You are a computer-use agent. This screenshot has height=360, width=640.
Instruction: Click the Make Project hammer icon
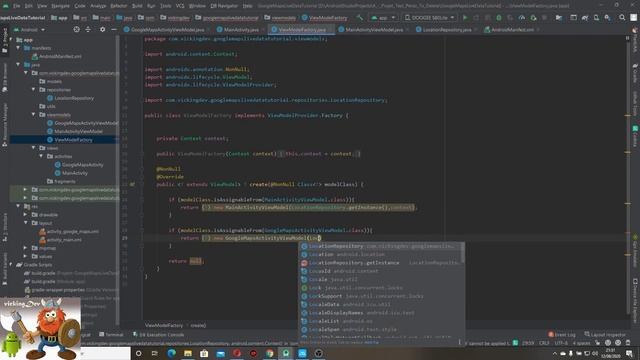360,18
